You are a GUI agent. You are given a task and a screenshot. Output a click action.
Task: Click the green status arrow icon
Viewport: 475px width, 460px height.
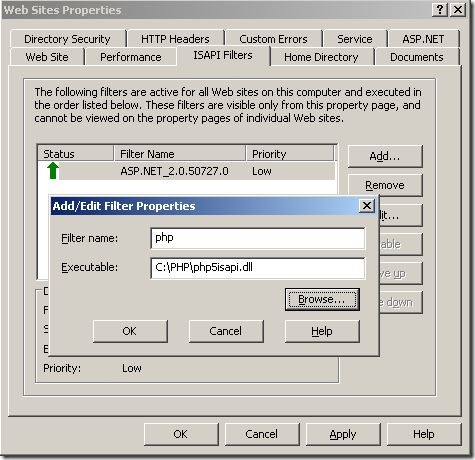(x=53, y=171)
